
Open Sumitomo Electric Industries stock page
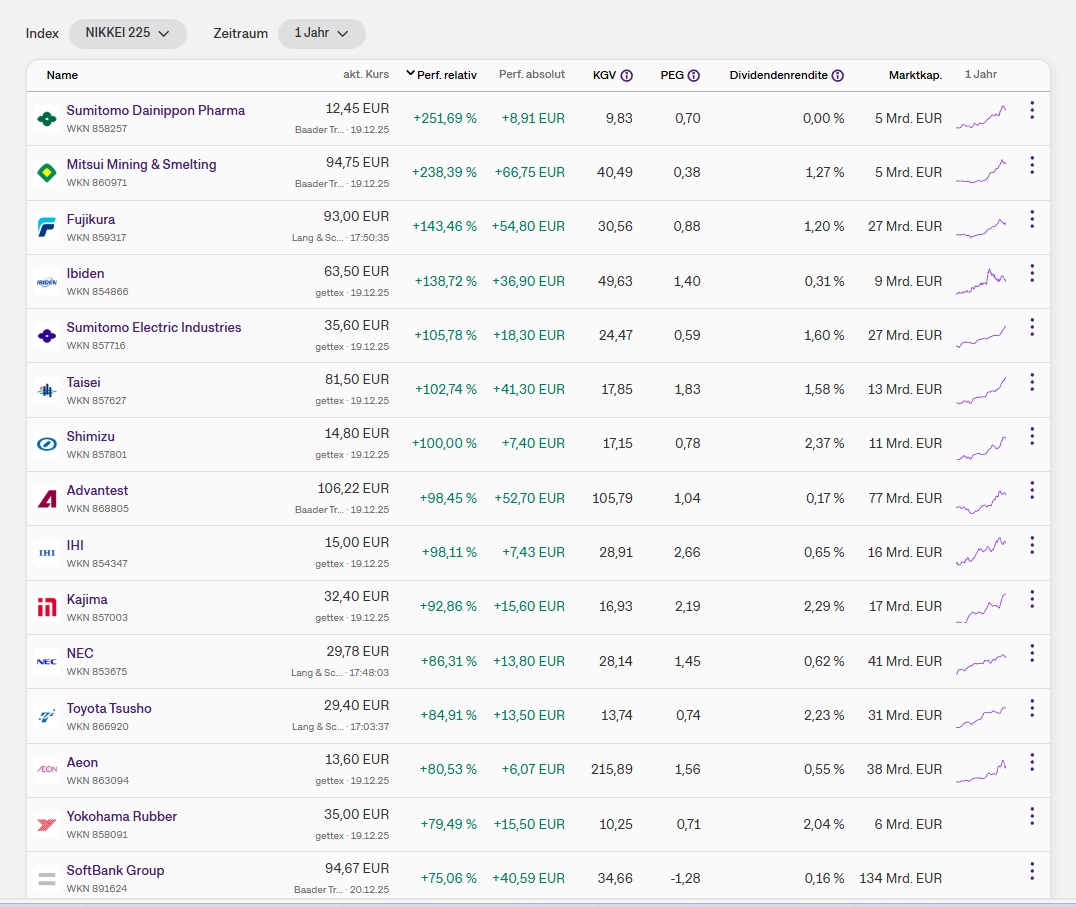(154, 327)
